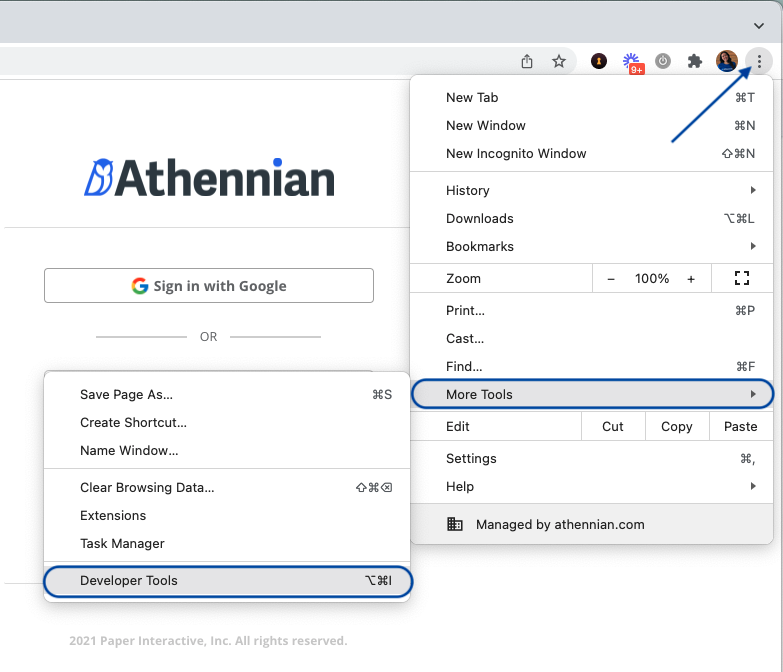Open Clear Browsing Data option
Viewport: 783px width, 672px height.
click(147, 487)
